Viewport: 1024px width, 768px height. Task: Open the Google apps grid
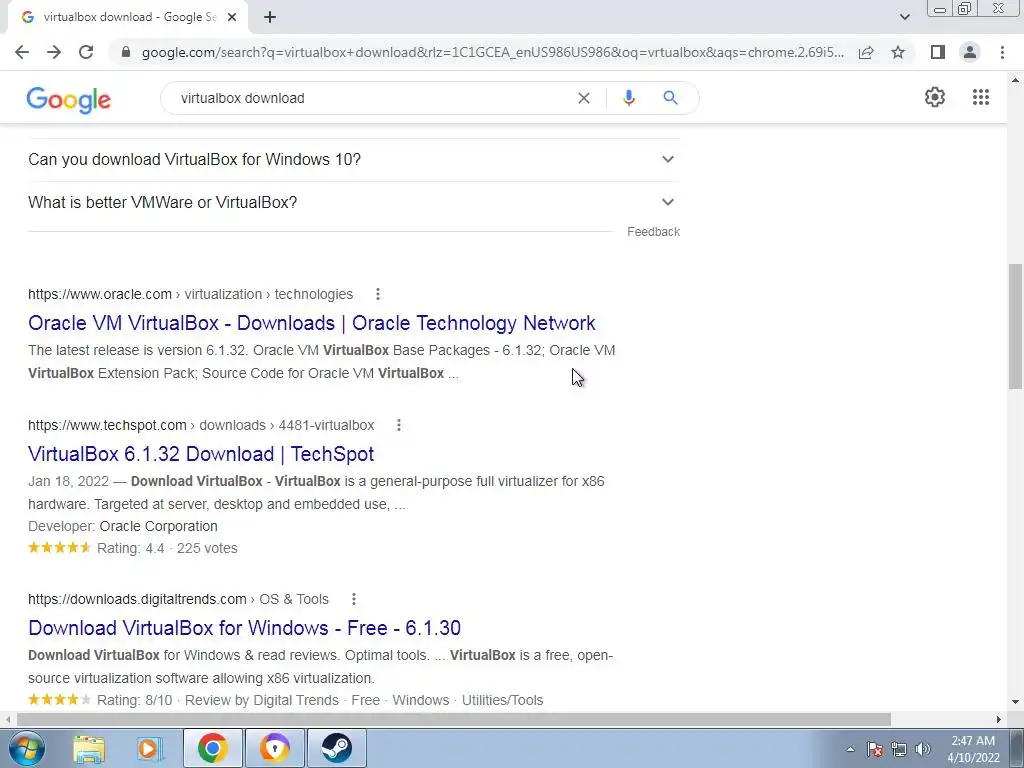point(981,97)
